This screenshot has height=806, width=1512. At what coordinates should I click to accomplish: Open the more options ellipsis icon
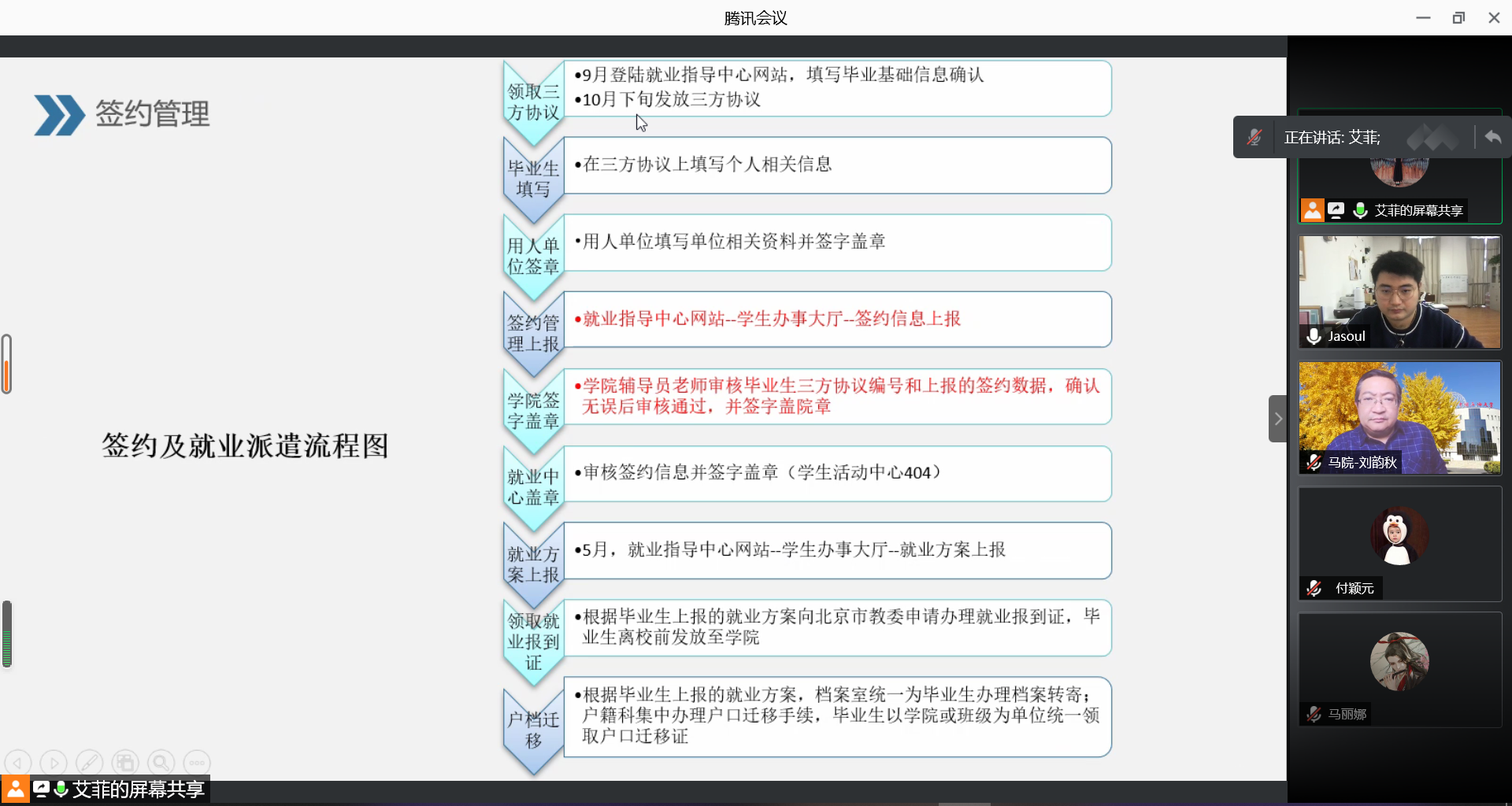click(x=197, y=762)
